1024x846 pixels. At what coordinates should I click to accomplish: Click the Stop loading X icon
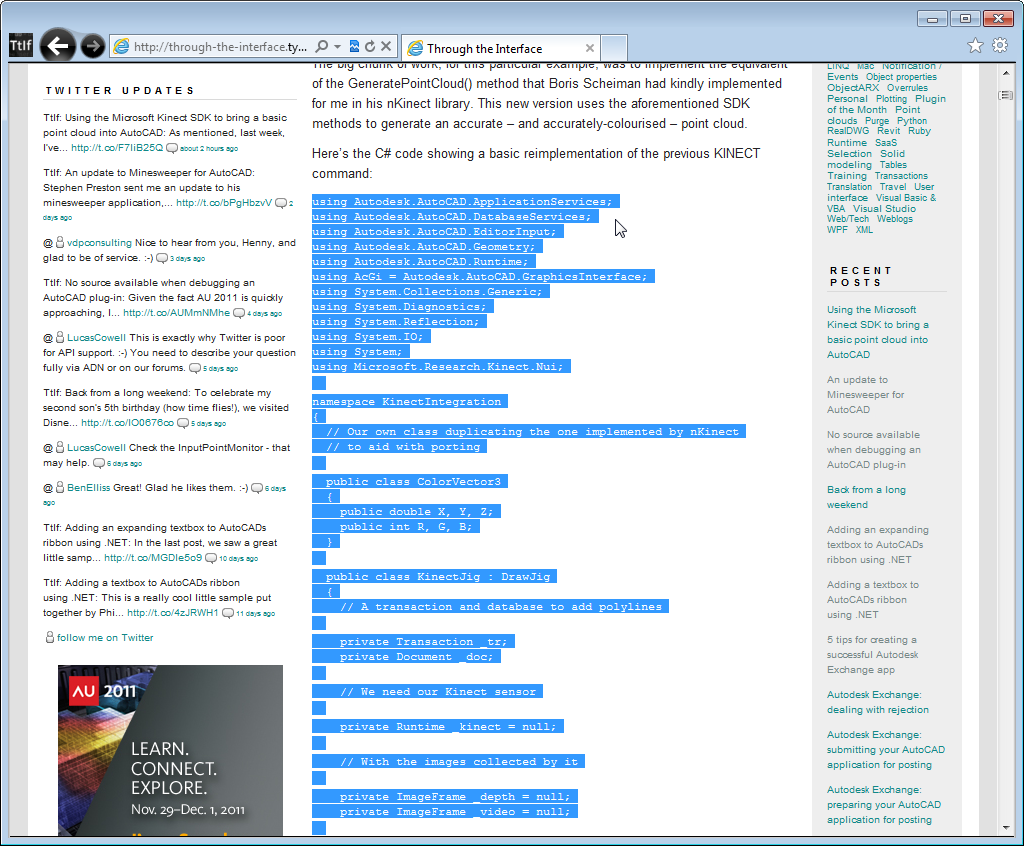point(387,47)
